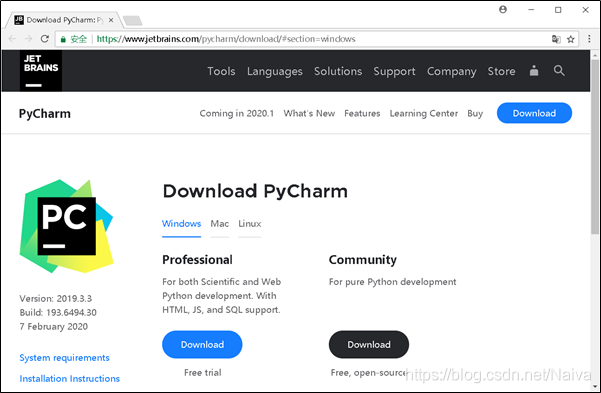The width and height of the screenshot is (601, 393).
Task: Open the Chrome three-dot menu
Action: (x=590, y=39)
